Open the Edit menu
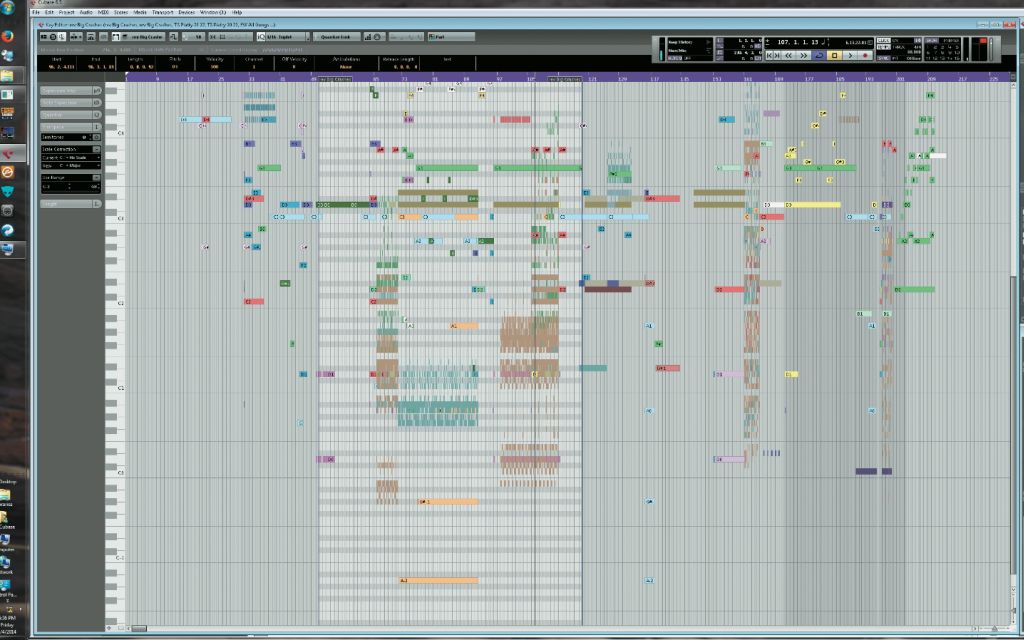 (x=49, y=12)
